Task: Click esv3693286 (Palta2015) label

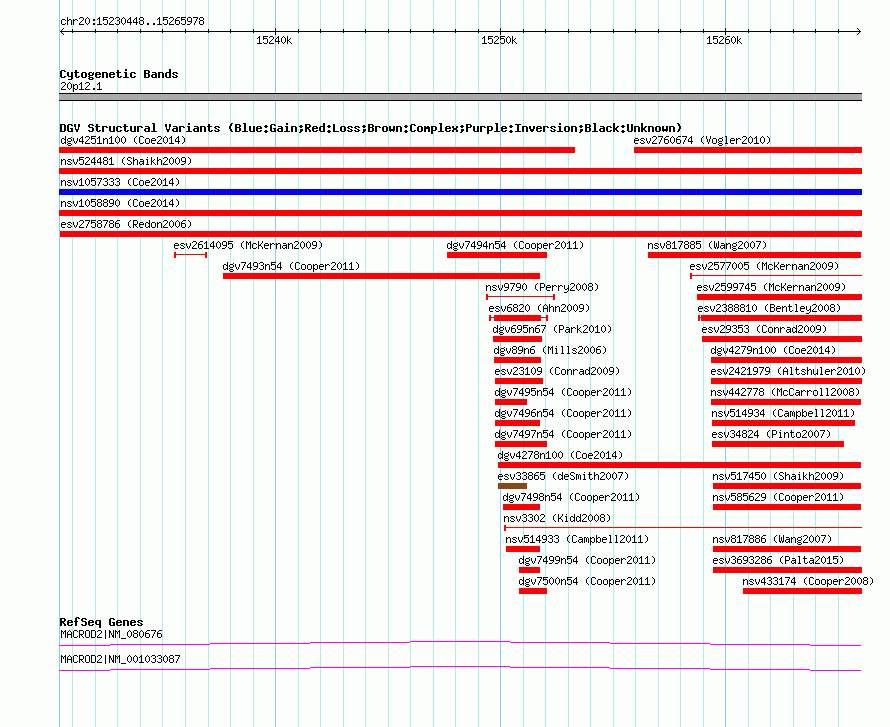Action: (778, 560)
